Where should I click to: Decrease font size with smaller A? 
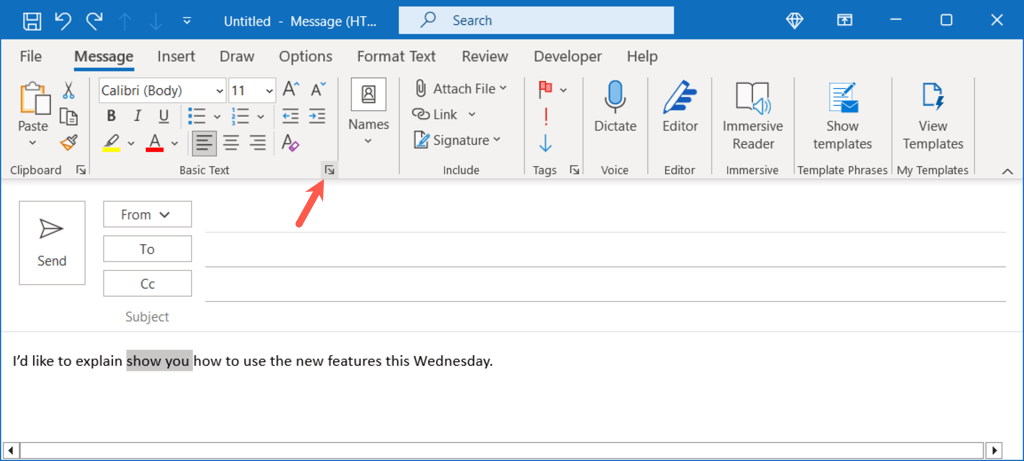click(318, 89)
